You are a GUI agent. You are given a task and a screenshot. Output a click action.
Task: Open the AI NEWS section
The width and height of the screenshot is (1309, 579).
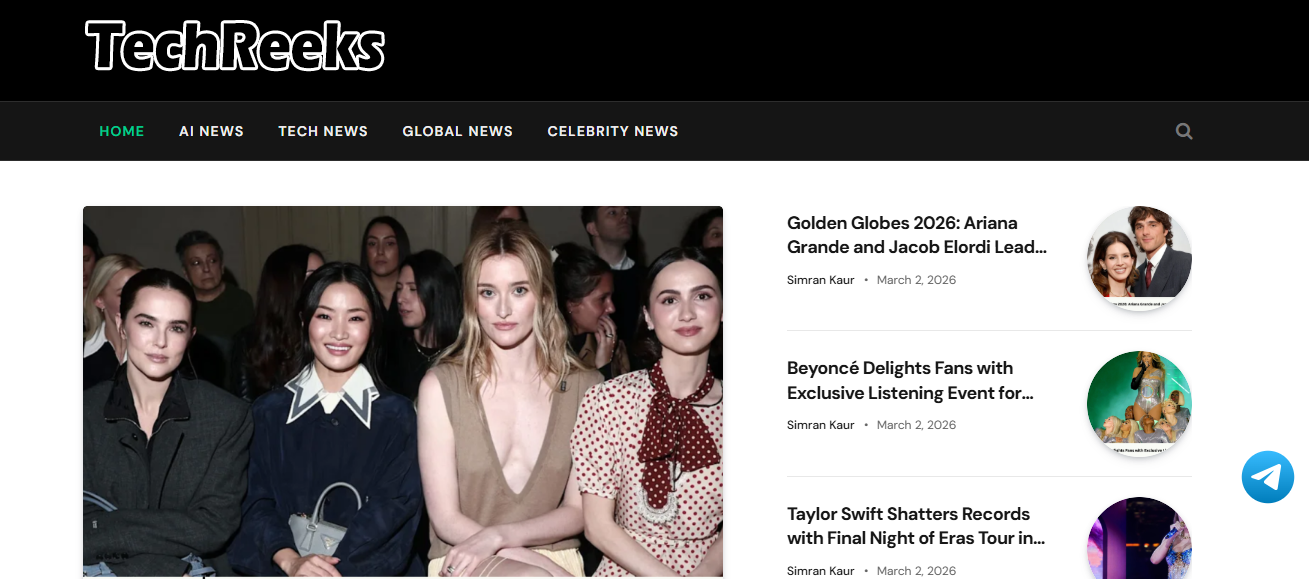211,131
